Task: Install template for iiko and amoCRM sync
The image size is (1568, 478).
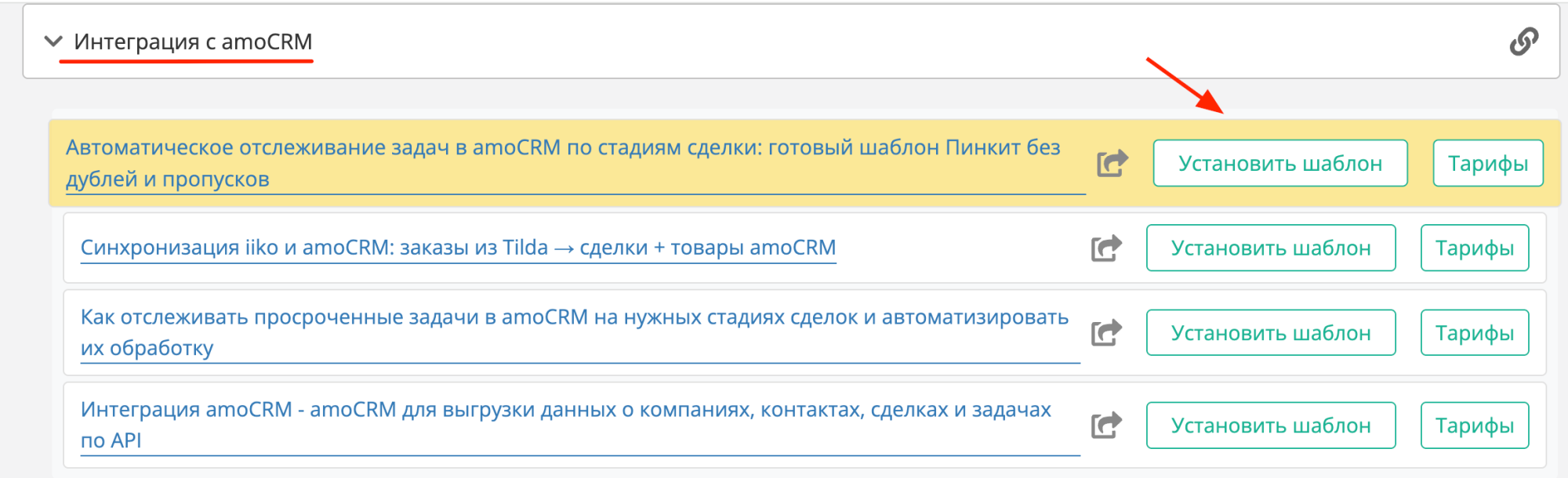Action: [x=1270, y=248]
